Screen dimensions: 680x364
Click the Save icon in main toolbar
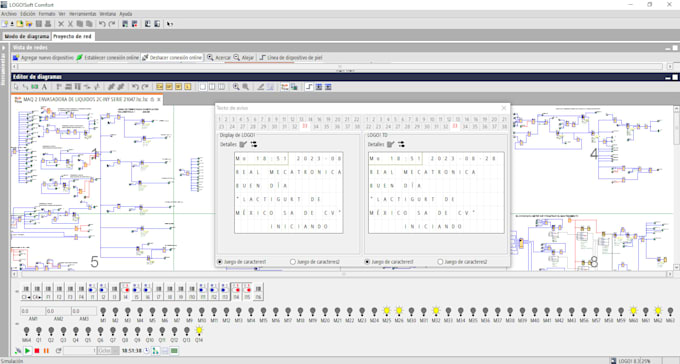tap(39, 24)
